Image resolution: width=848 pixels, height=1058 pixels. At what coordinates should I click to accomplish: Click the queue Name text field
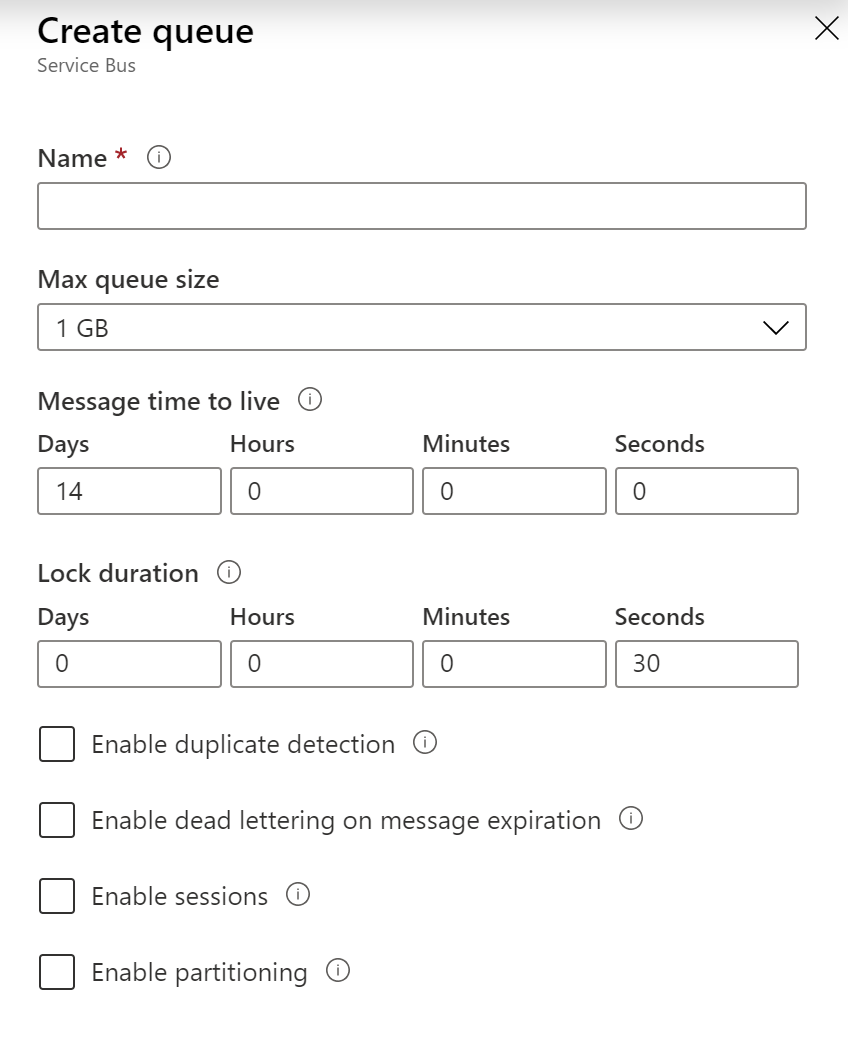click(421, 206)
